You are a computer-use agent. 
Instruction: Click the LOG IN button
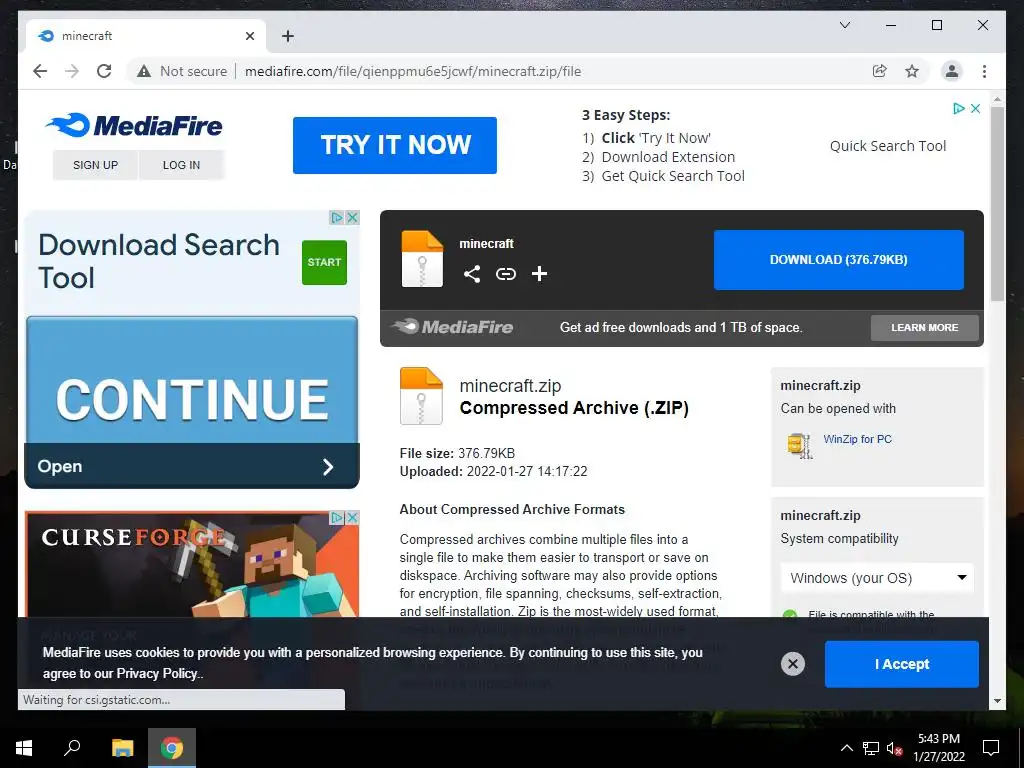point(182,165)
